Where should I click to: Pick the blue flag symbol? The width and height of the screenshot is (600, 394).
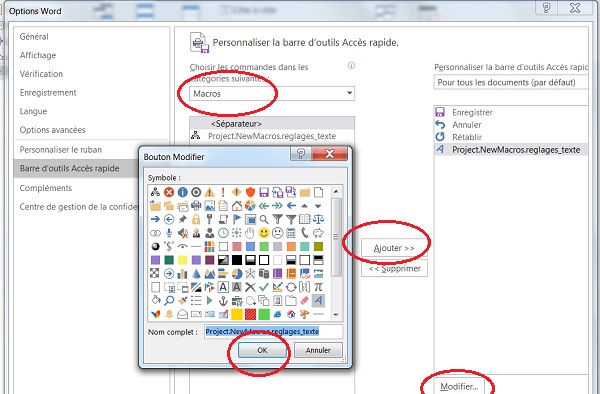coord(237,219)
